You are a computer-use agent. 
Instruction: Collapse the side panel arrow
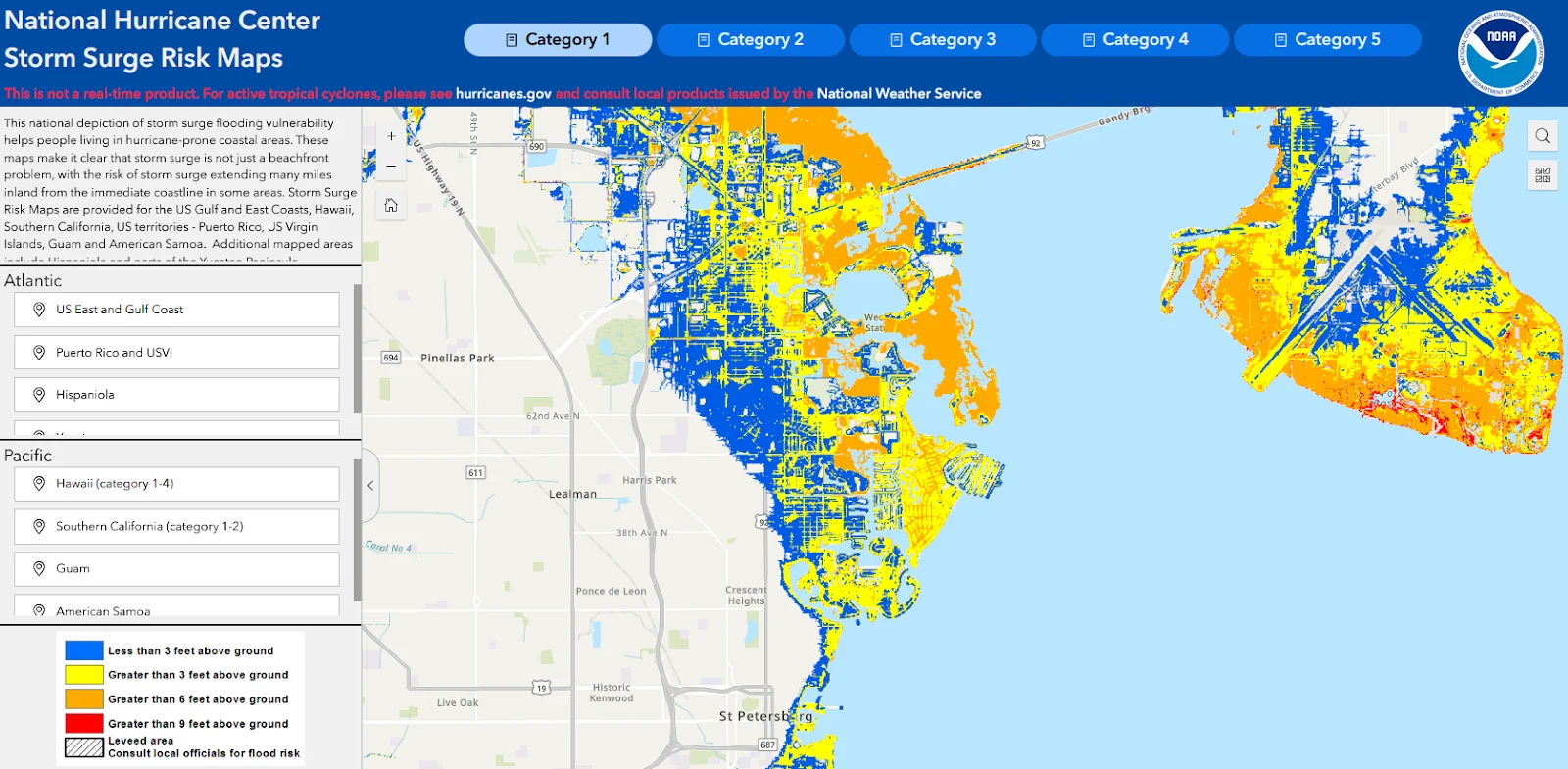point(370,485)
